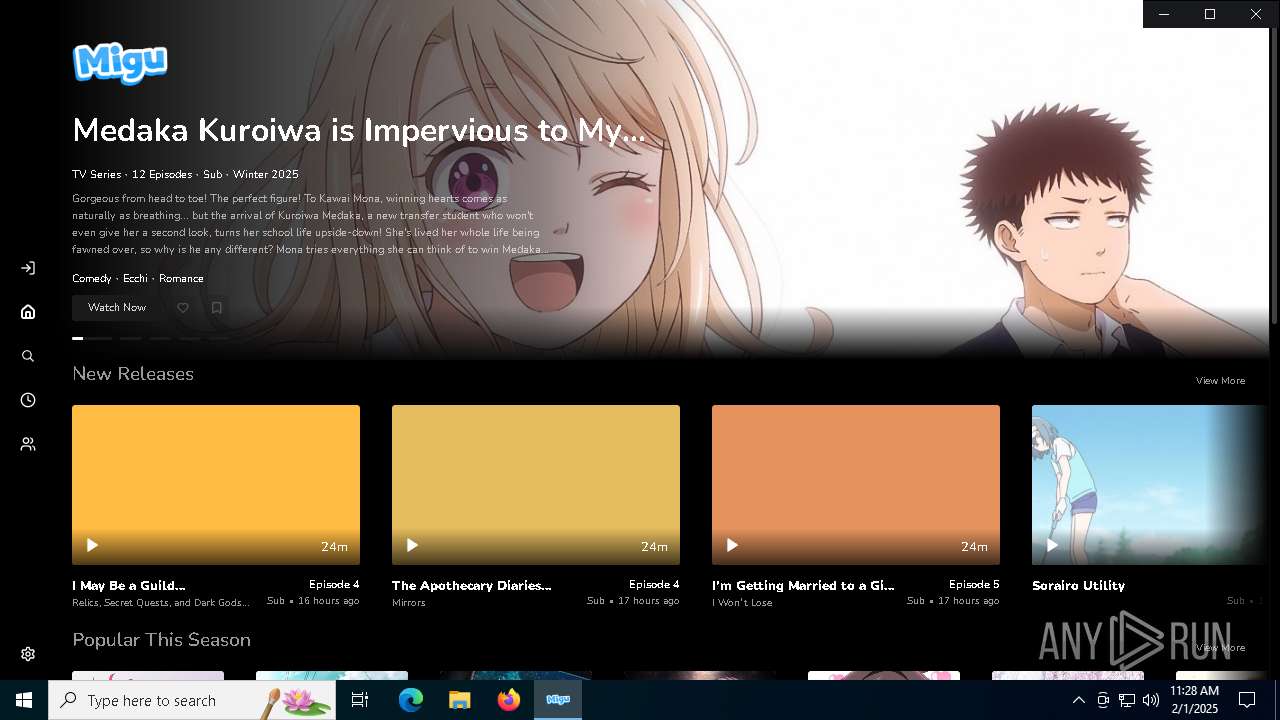Open Sorairo Utility thumbnail
The width and height of the screenshot is (1280, 720).
1150,485
